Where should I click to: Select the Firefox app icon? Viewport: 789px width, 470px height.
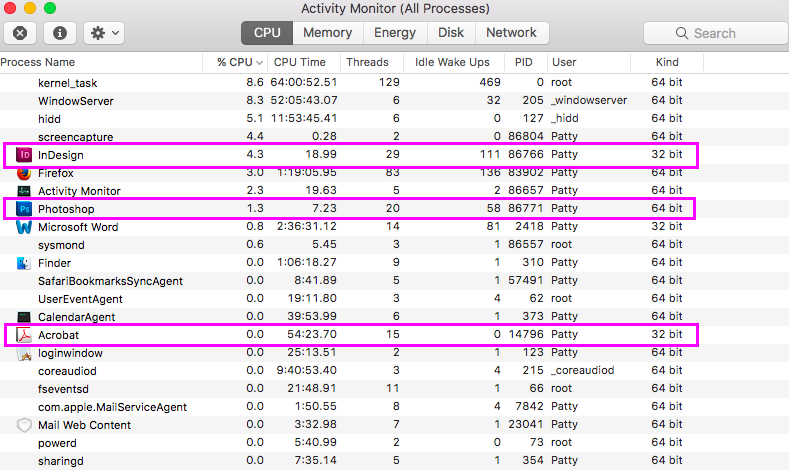(24, 173)
